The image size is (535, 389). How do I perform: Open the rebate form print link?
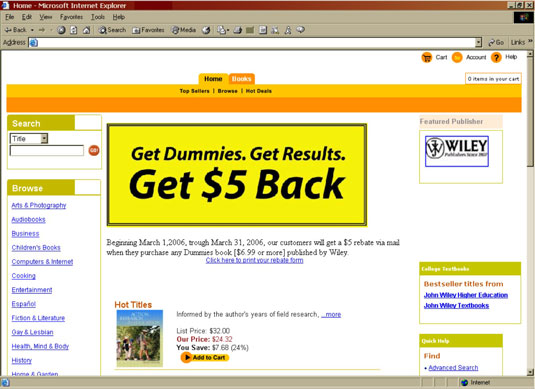pos(254,260)
